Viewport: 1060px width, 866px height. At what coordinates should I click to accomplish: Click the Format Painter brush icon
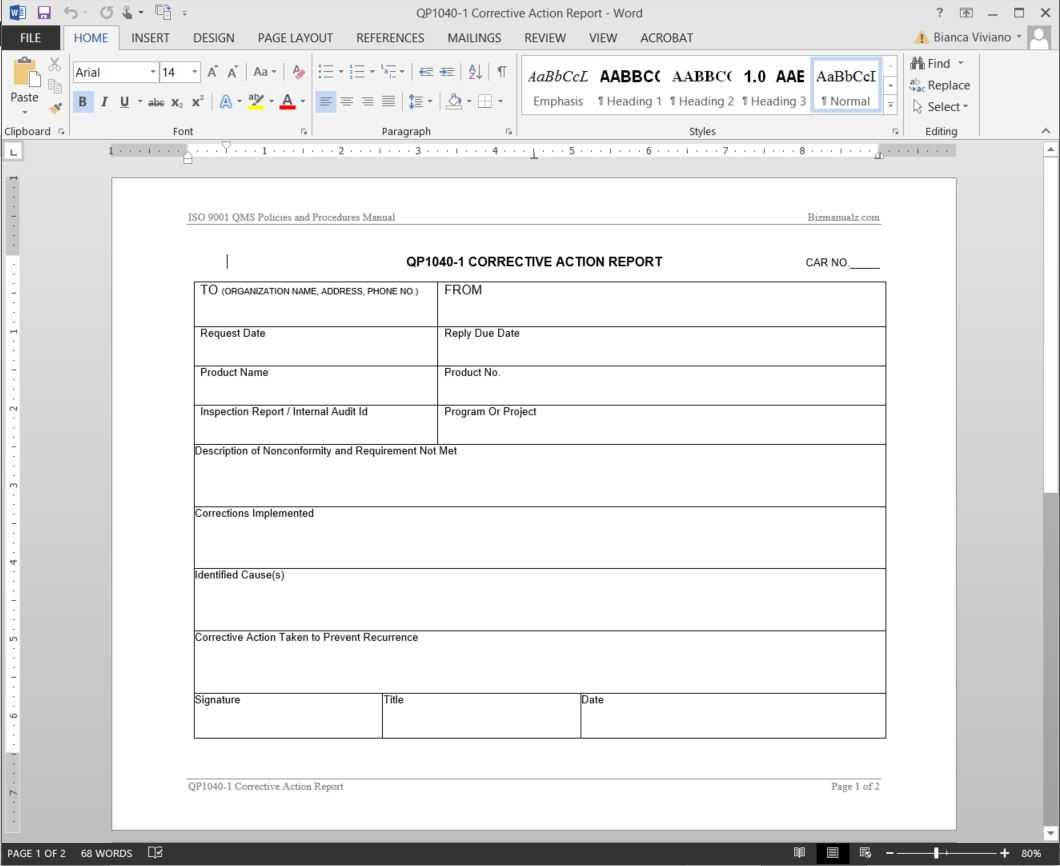click(x=55, y=107)
